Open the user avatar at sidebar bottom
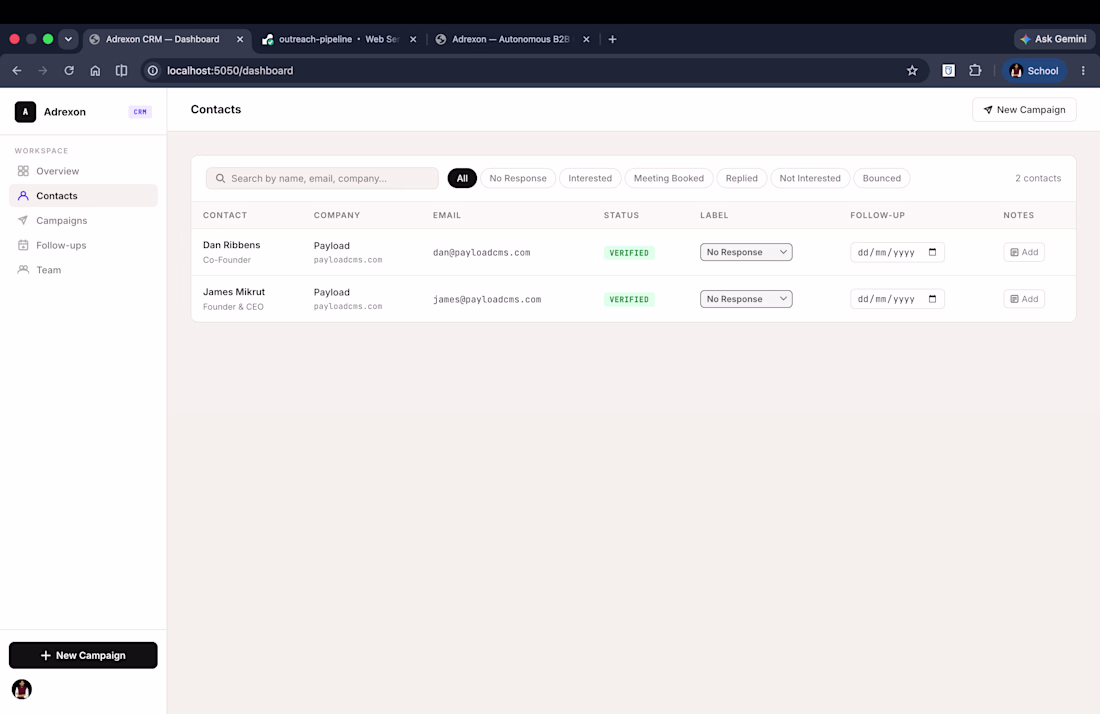 pos(22,689)
